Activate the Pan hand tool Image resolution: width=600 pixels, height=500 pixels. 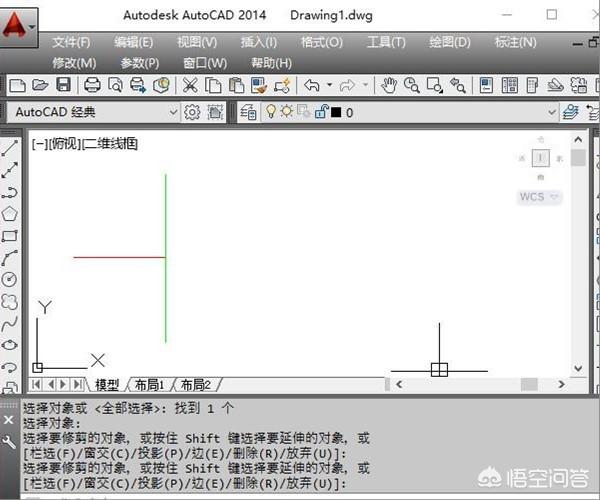tap(389, 85)
